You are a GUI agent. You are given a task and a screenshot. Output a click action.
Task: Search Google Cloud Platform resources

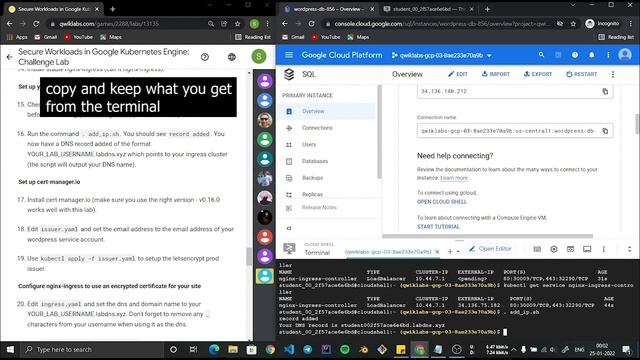click(x=541, y=55)
